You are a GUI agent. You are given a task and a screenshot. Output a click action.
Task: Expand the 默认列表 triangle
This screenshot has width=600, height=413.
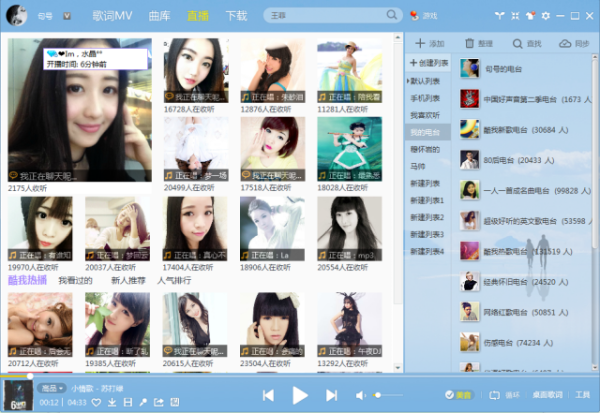(x=408, y=81)
